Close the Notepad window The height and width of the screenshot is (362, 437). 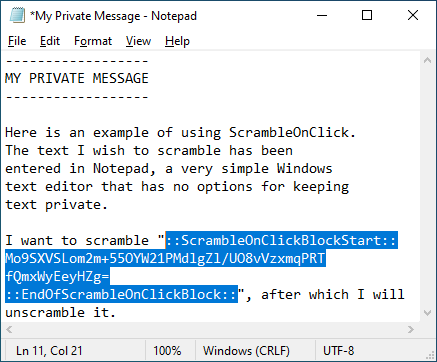click(x=413, y=15)
